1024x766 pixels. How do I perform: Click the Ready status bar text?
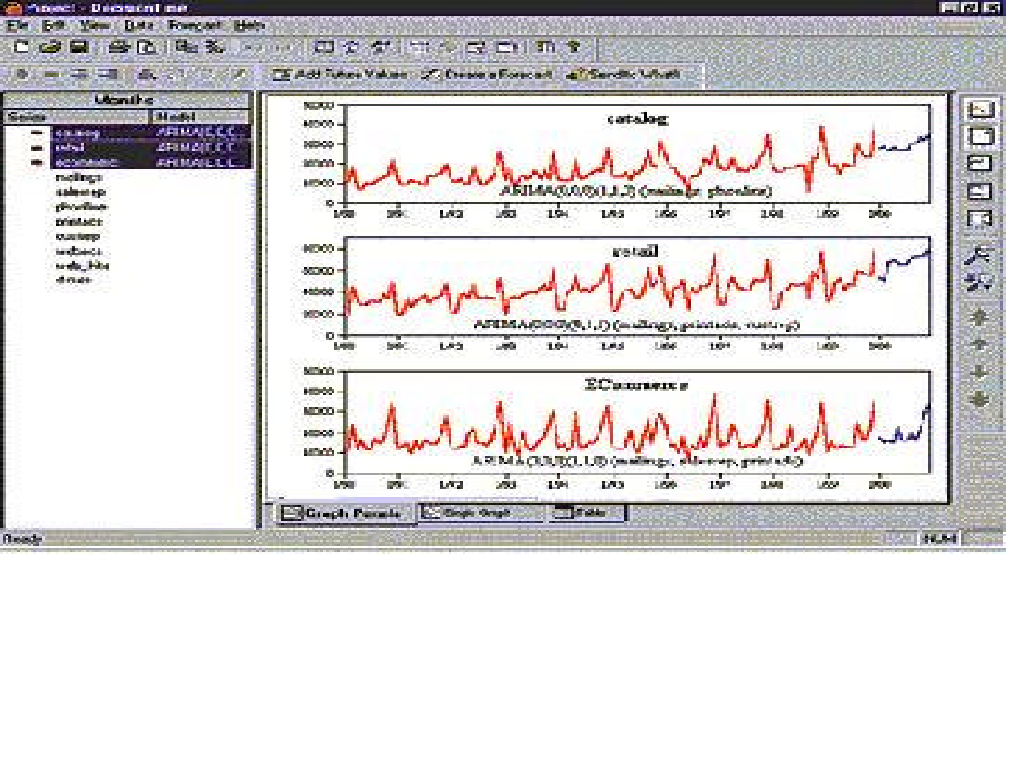click(x=23, y=539)
